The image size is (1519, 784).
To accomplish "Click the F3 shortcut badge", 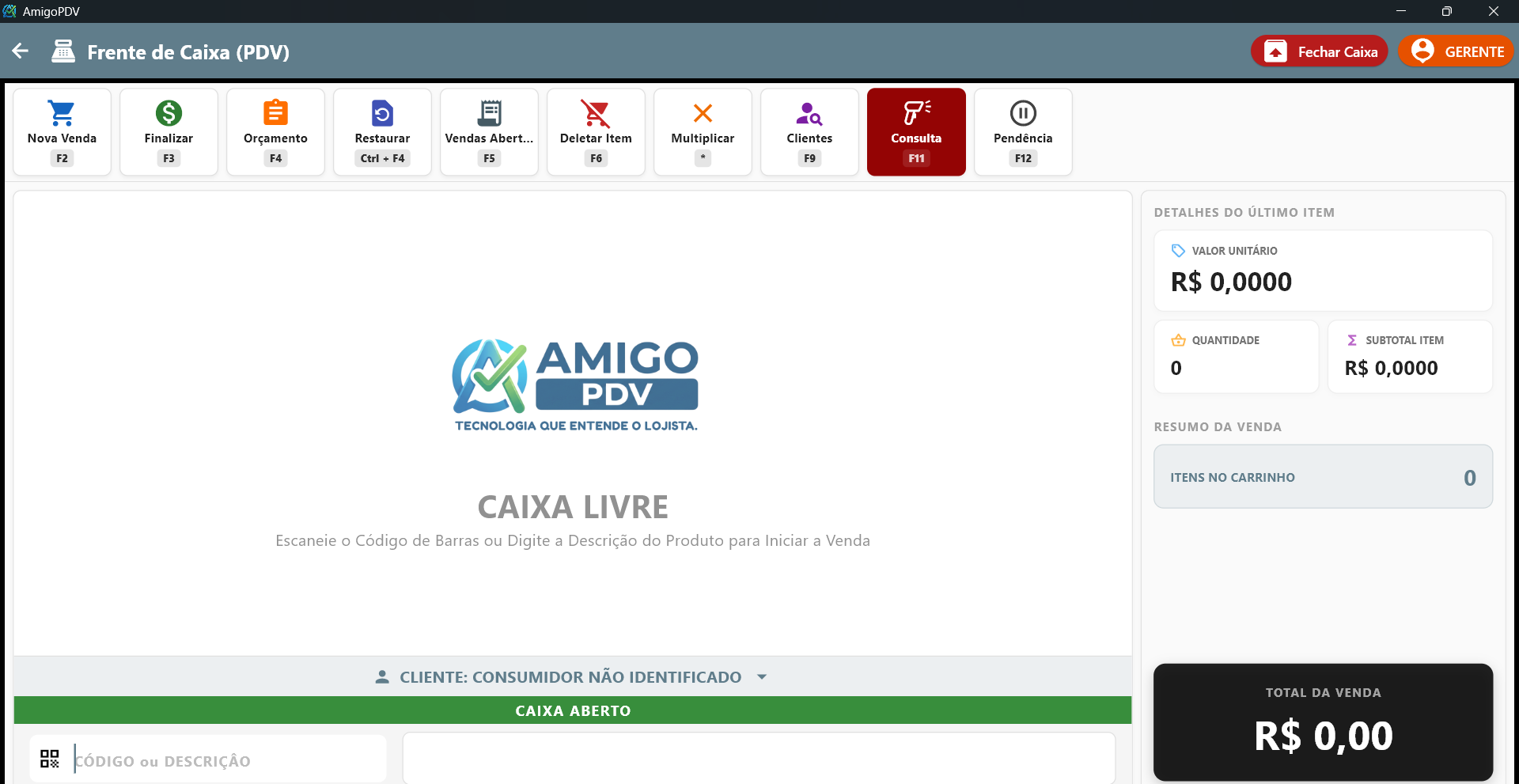I will (169, 158).
